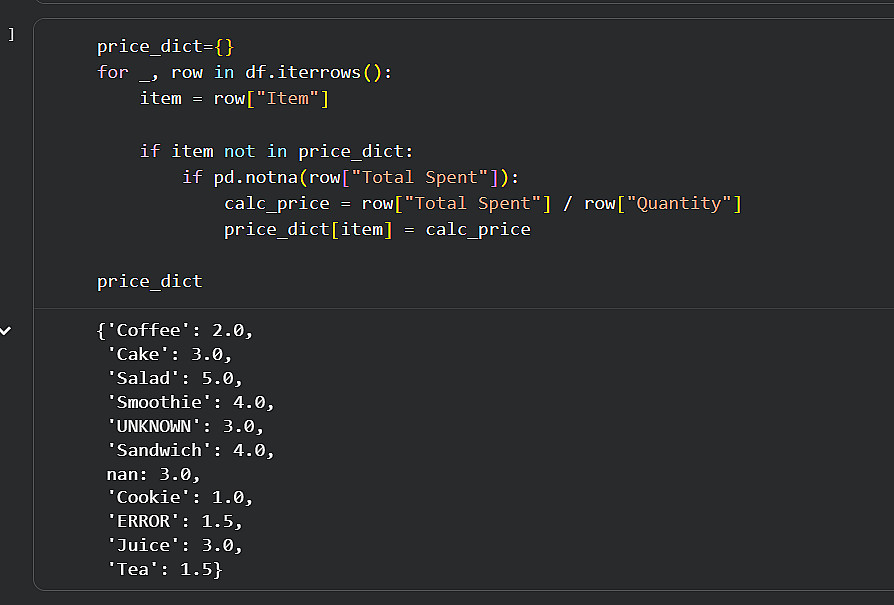Click the 'Smoothie': 4.0 output entry
Screen dimensions: 894x605
point(190,403)
